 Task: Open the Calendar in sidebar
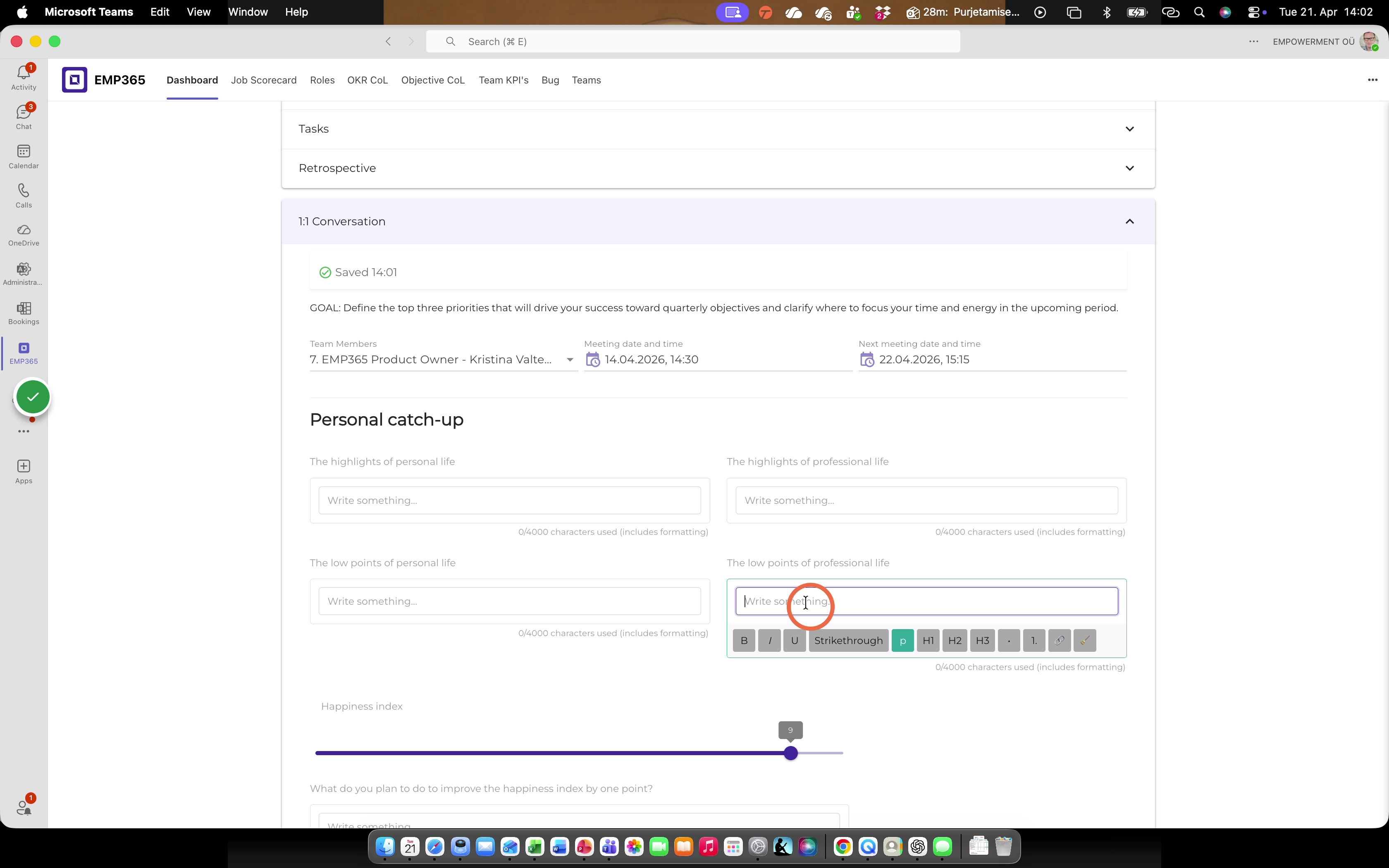click(x=24, y=156)
